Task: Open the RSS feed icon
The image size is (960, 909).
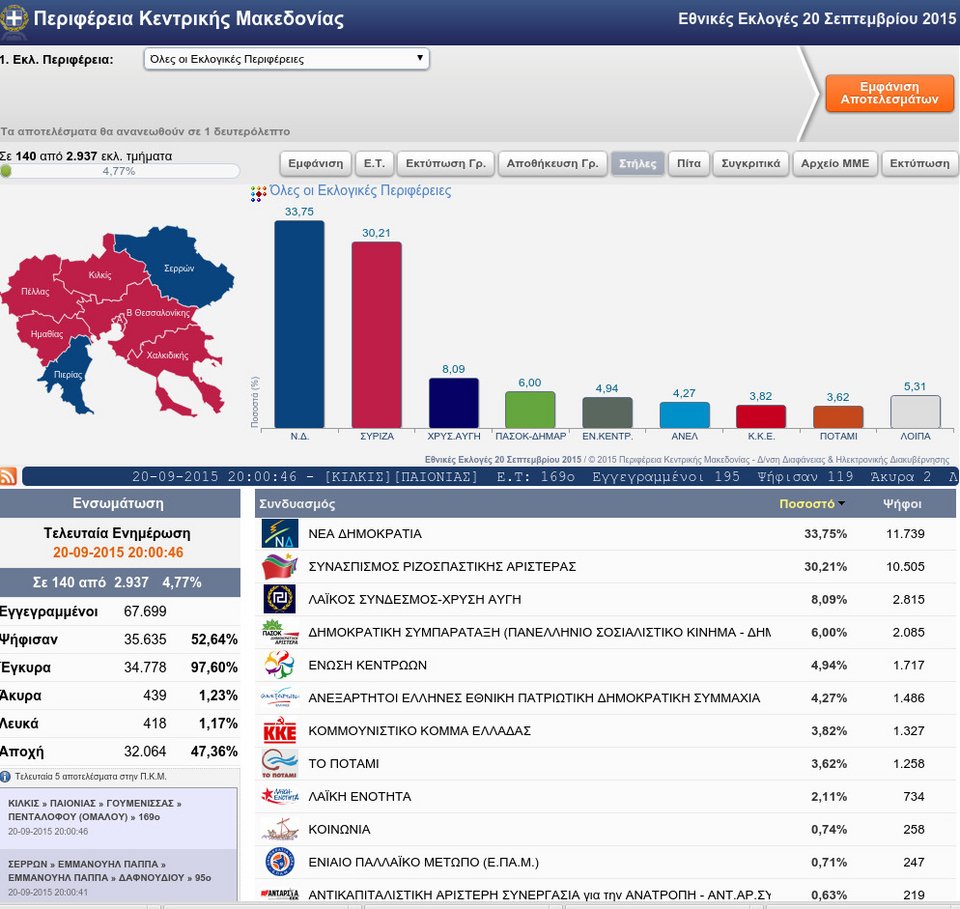Action: (x=9, y=476)
